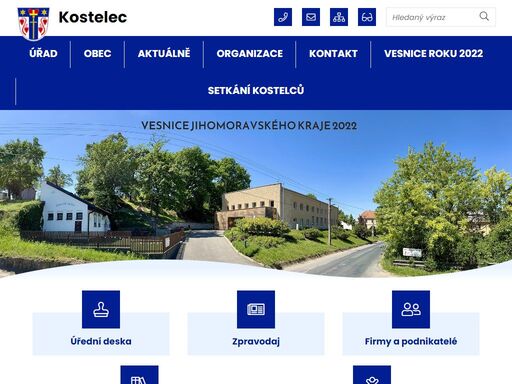512x384 pixels.
Task: Open the KONTAKT menu
Action: [x=333, y=54]
